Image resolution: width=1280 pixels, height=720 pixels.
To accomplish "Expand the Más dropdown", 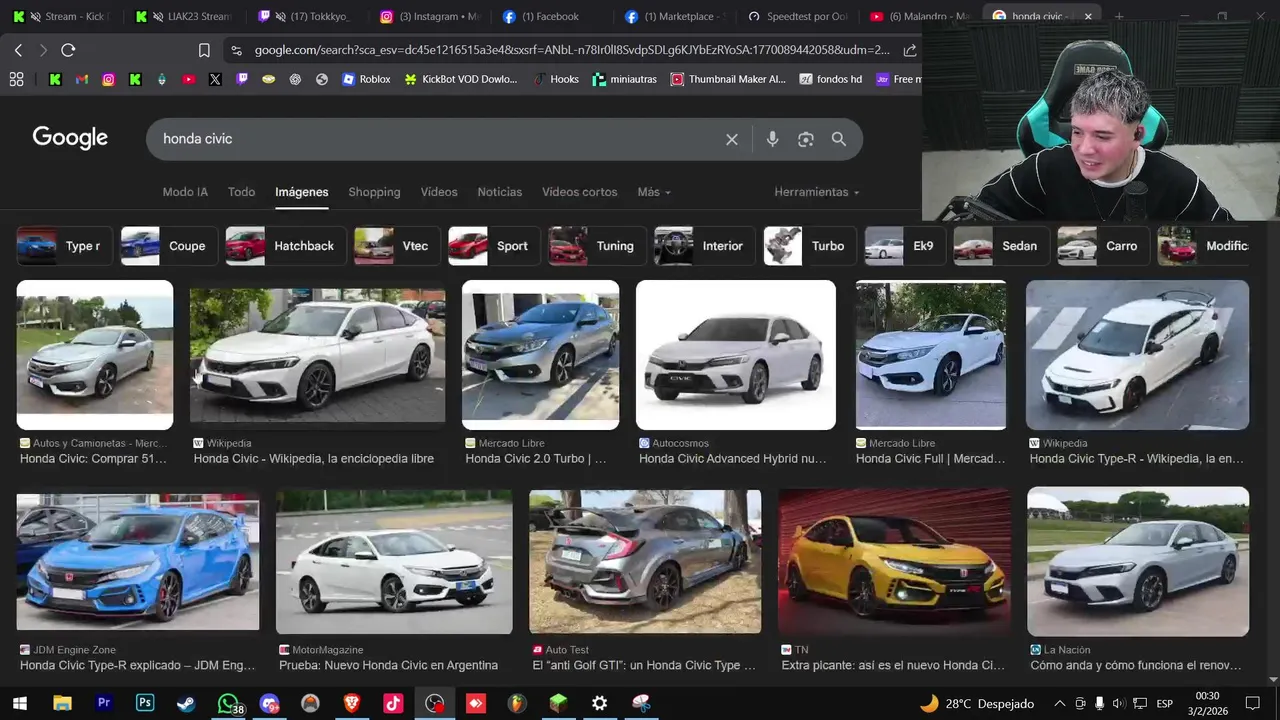I will click(654, 192).
